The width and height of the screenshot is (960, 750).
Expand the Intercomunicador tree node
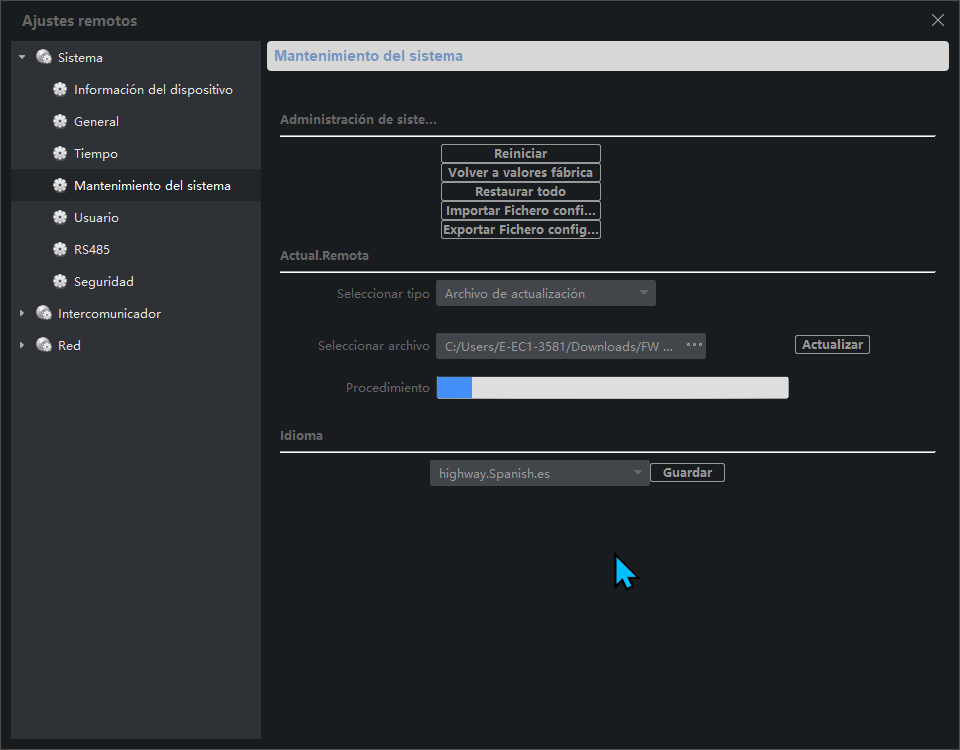coord(22,313)
